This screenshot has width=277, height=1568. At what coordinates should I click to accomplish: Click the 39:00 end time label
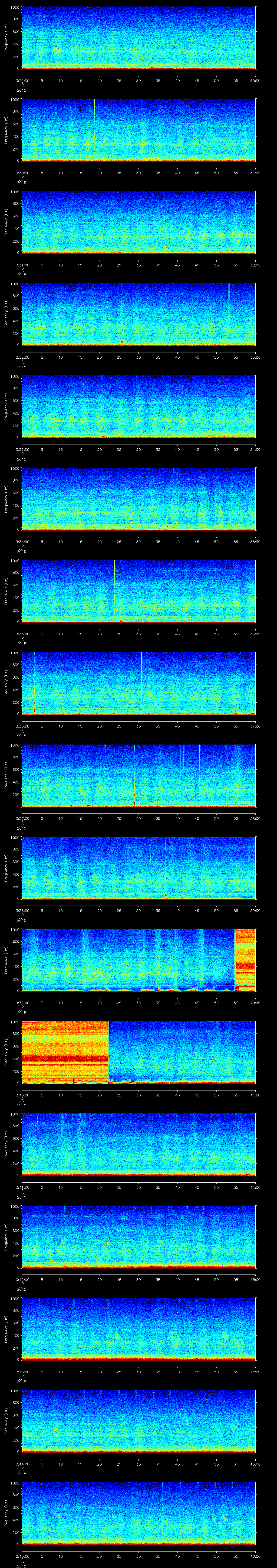pyautogui.click(x=256, y=910)
